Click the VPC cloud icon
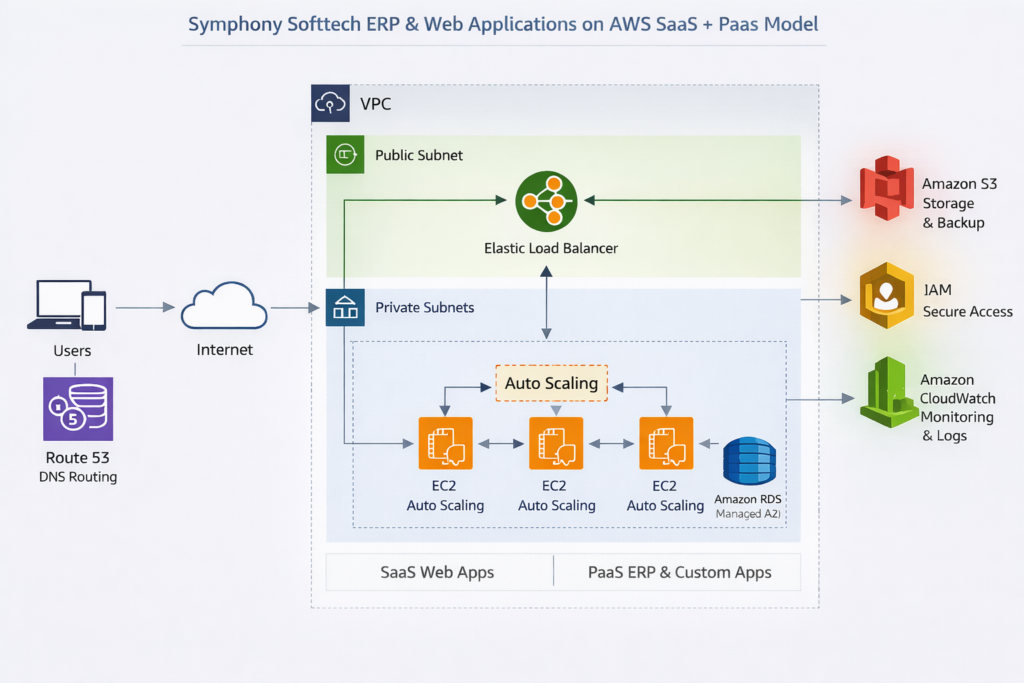Image resolution: width=1024 pixels, height=683 pixels. pos(330,103)
